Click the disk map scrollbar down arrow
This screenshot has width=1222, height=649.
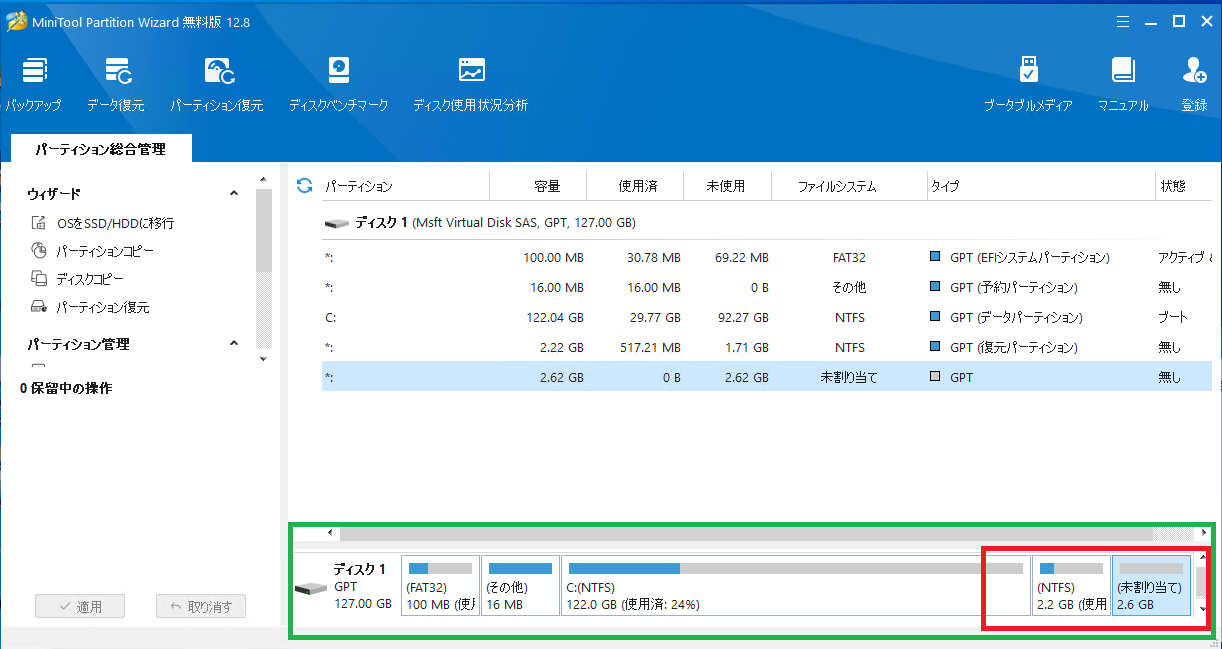coord(1202,608)
